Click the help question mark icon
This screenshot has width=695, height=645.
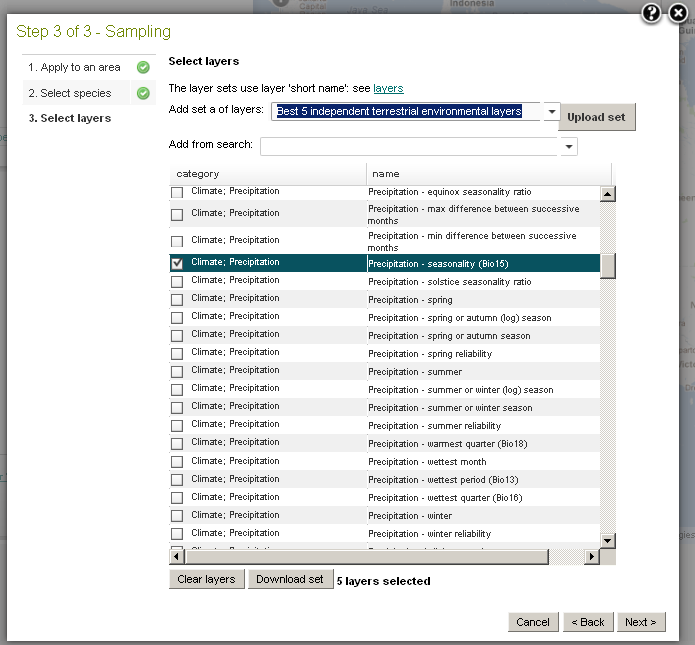(x=652, y=13)
